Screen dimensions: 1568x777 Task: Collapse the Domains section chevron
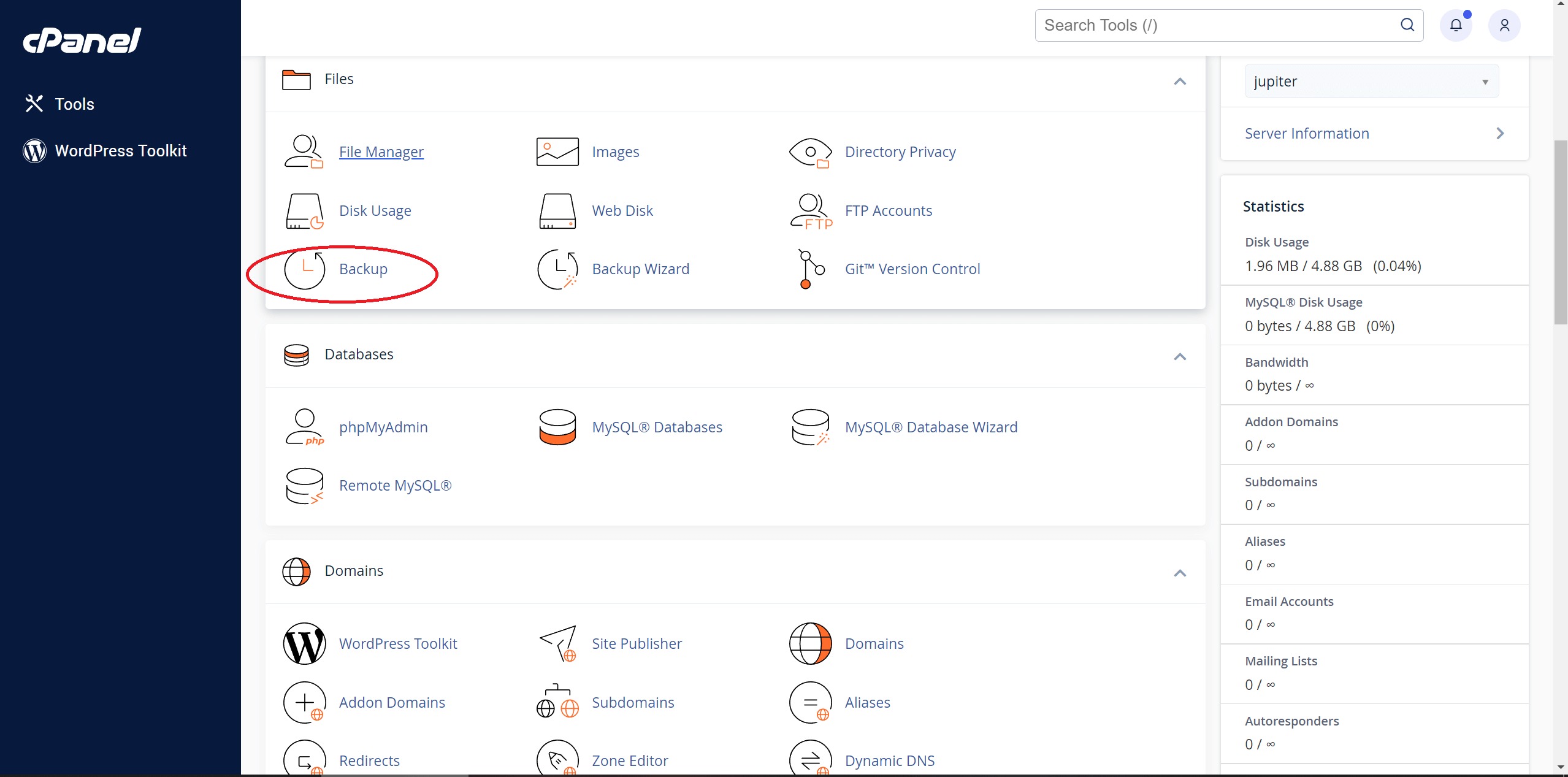click(1180, 573)
